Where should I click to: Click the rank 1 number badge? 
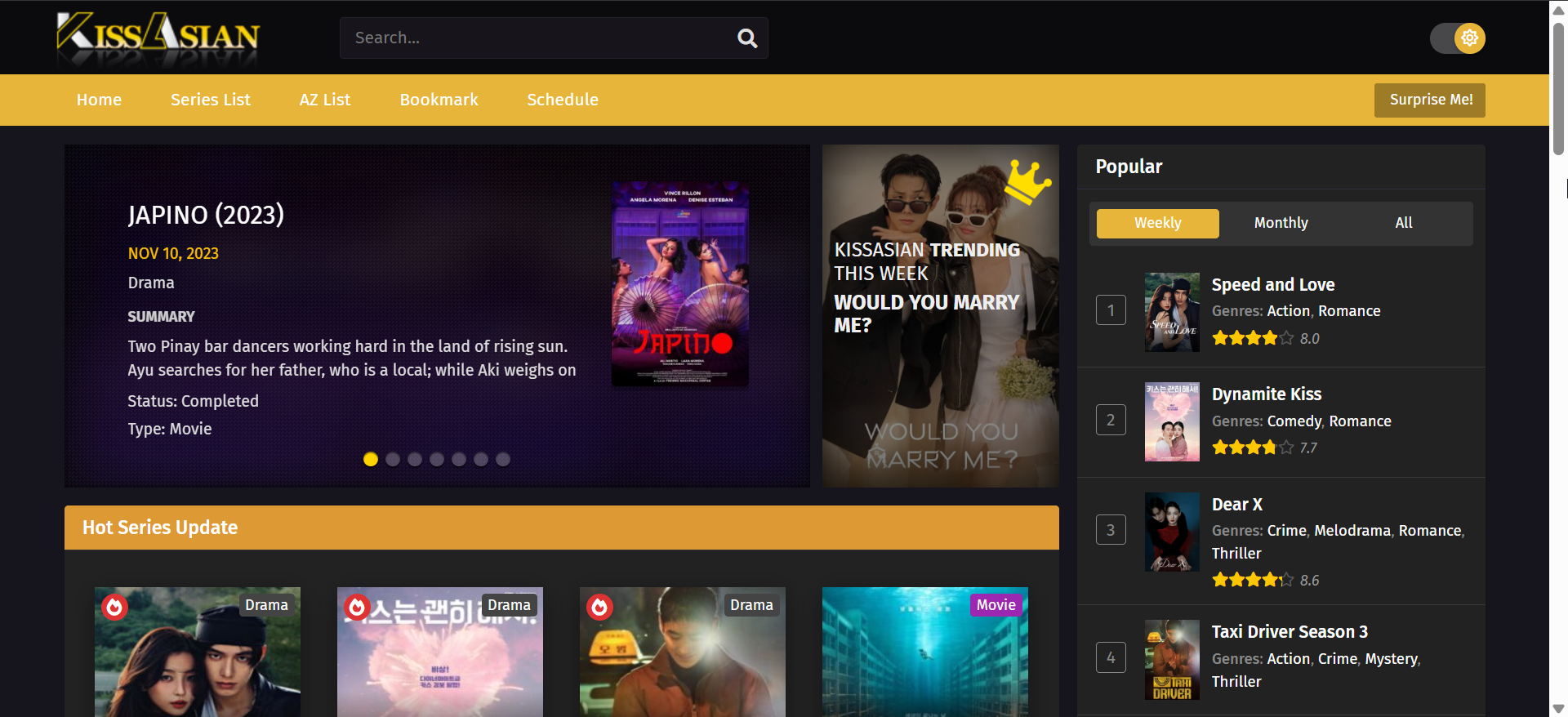pyautogui.click(x=1111, y=310)
